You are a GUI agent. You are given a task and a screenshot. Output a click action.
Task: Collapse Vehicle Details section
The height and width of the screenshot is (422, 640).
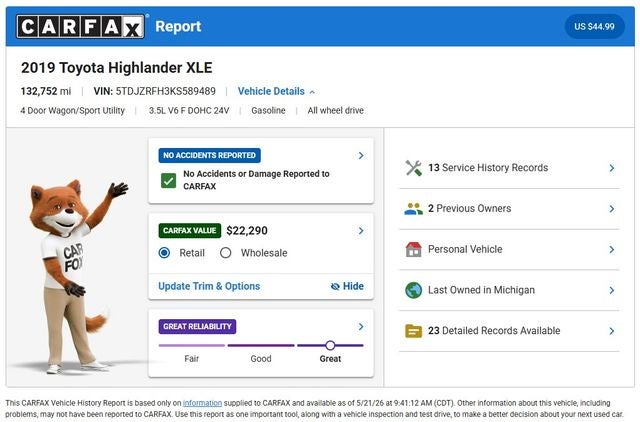coord(276,91)
